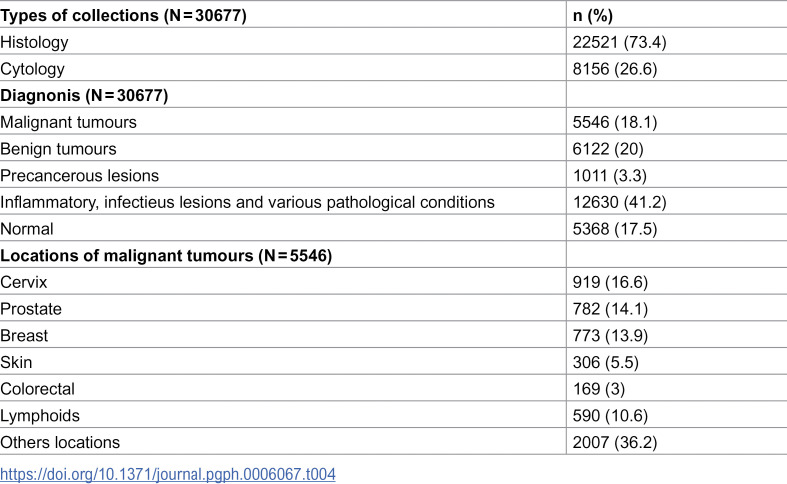Click the value 12630 (41.2)
This screenshot has width=787, height=484.
click(x=619, y=202)
